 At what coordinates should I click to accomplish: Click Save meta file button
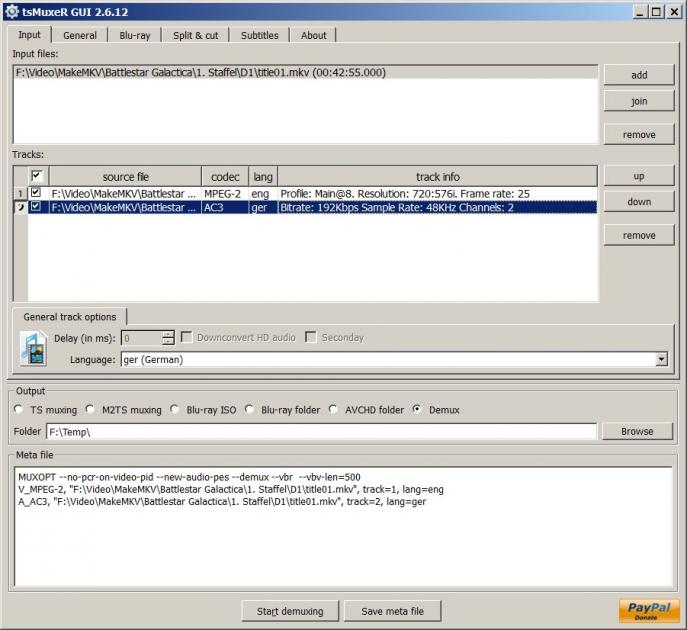click(x=392, y=611)
